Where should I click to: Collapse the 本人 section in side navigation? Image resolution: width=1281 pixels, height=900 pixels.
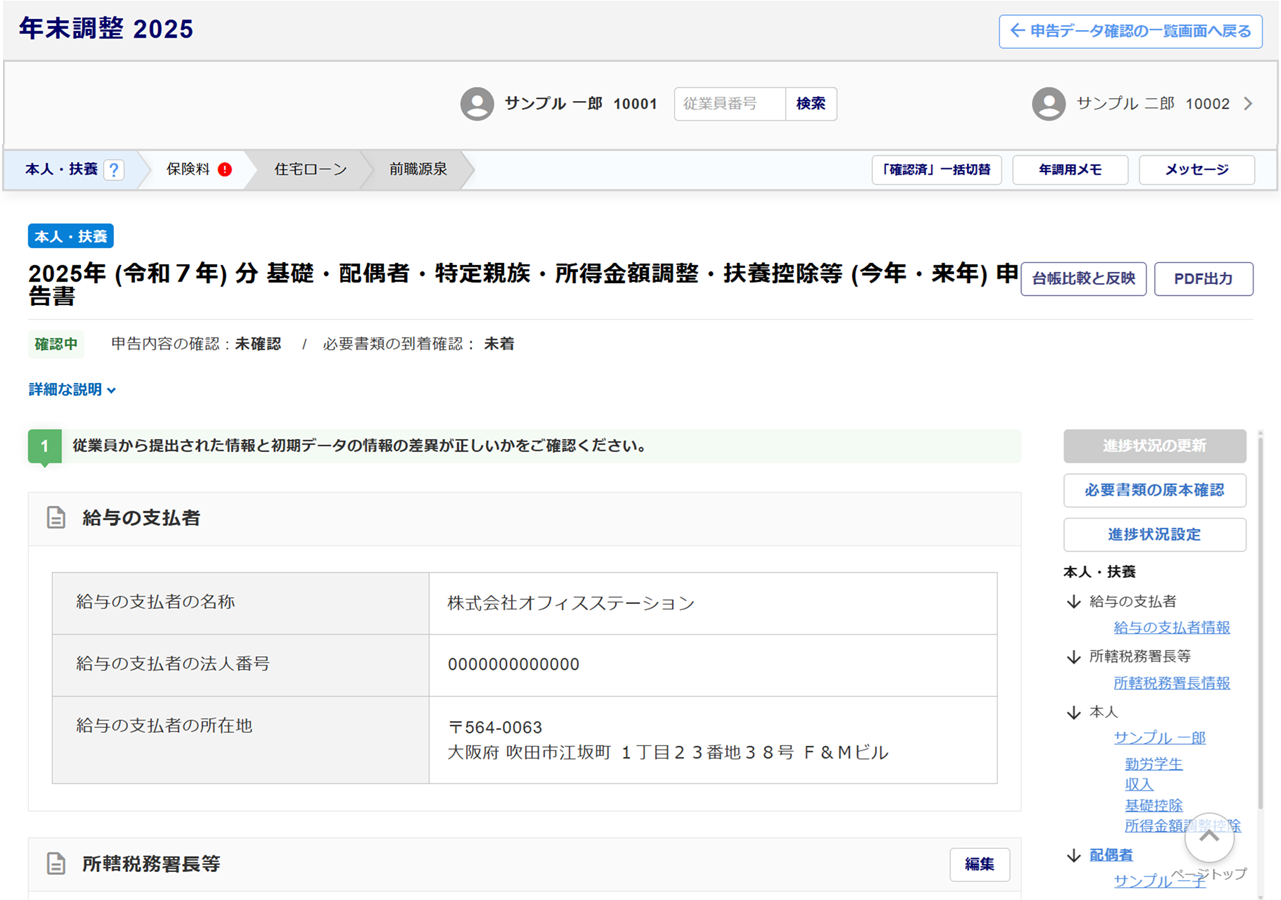pos(1074,712)
